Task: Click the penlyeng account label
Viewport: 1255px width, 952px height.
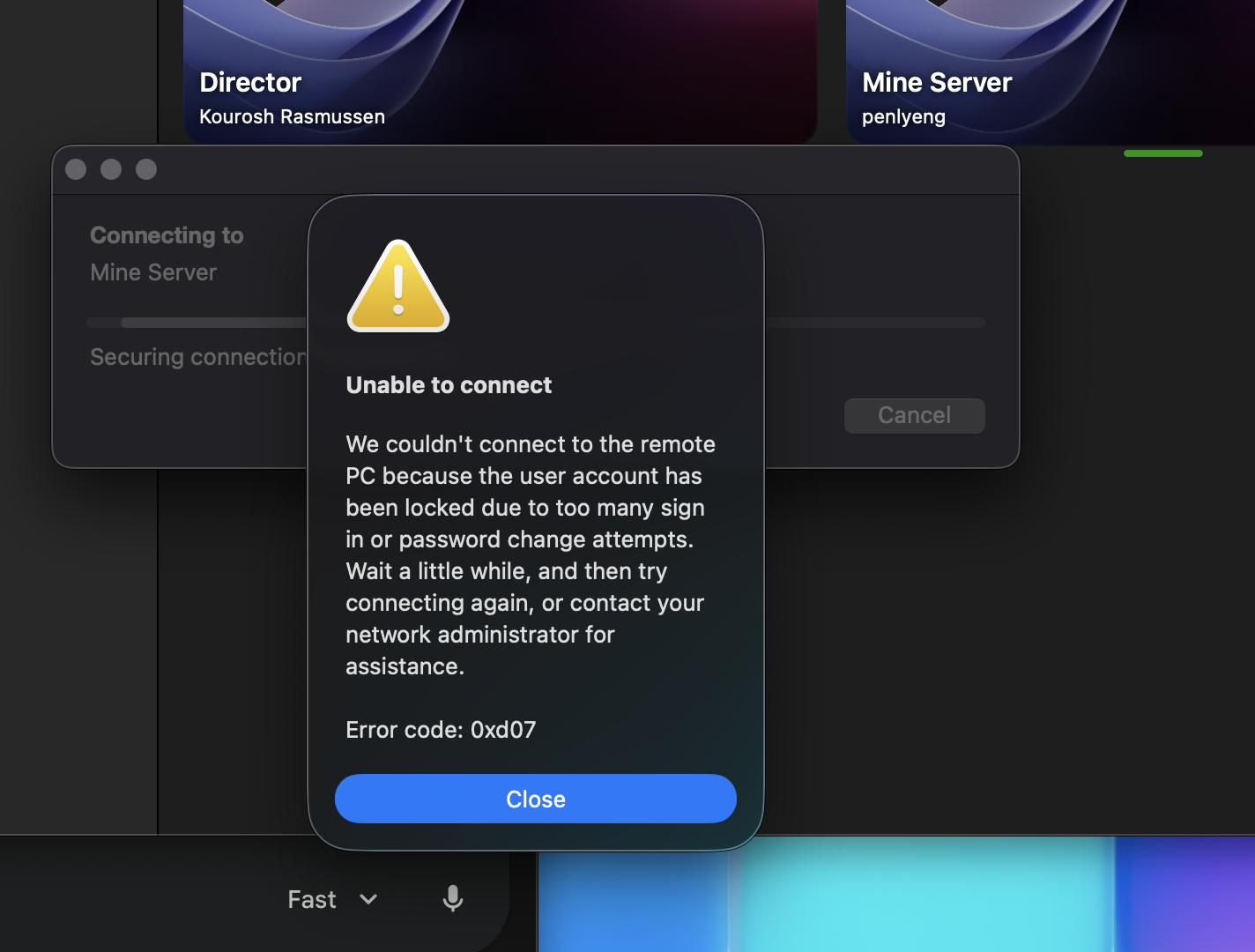Action: [903, 115]
